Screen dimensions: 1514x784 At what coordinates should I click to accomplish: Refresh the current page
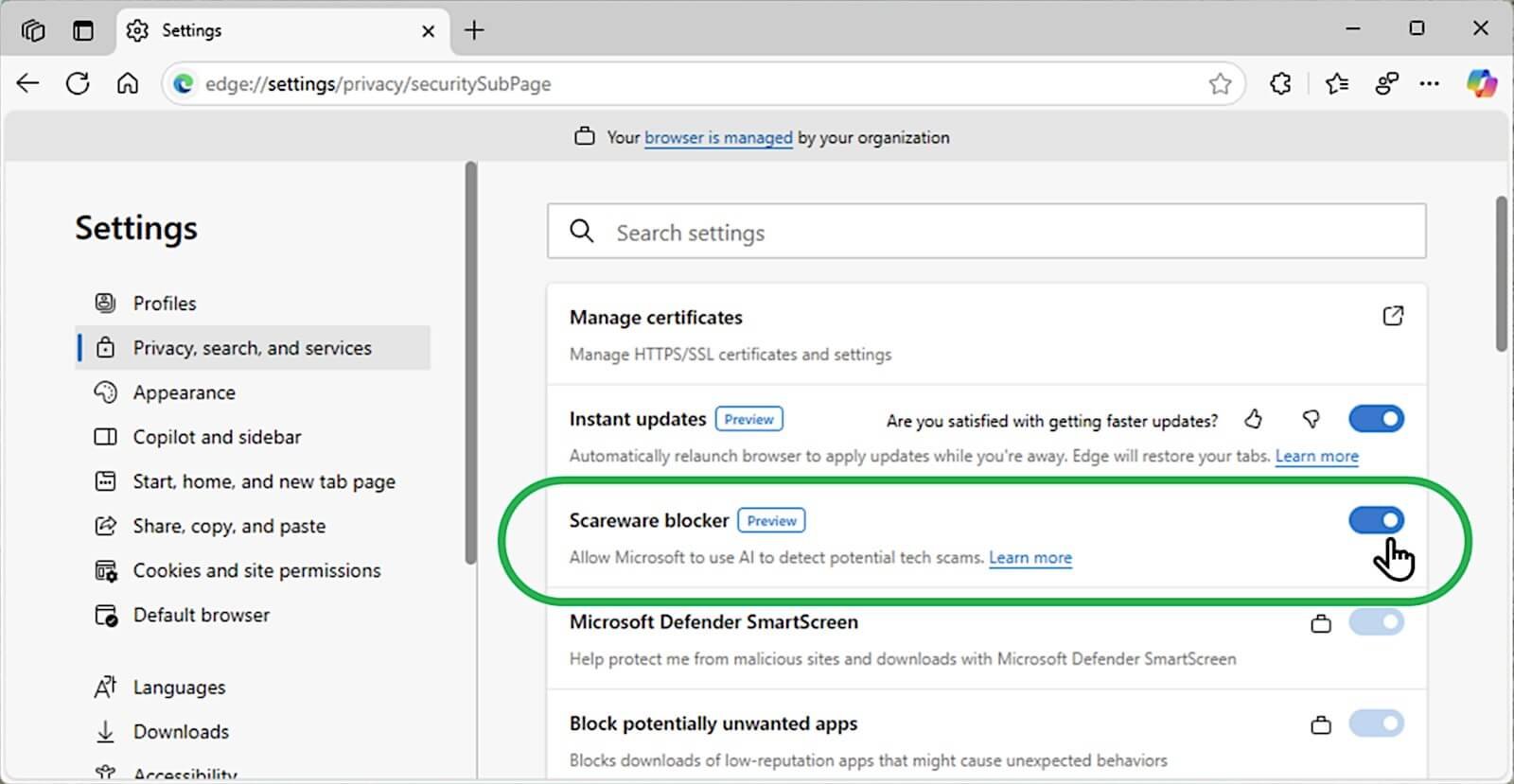pyautogui.click(x=78, y=83)
